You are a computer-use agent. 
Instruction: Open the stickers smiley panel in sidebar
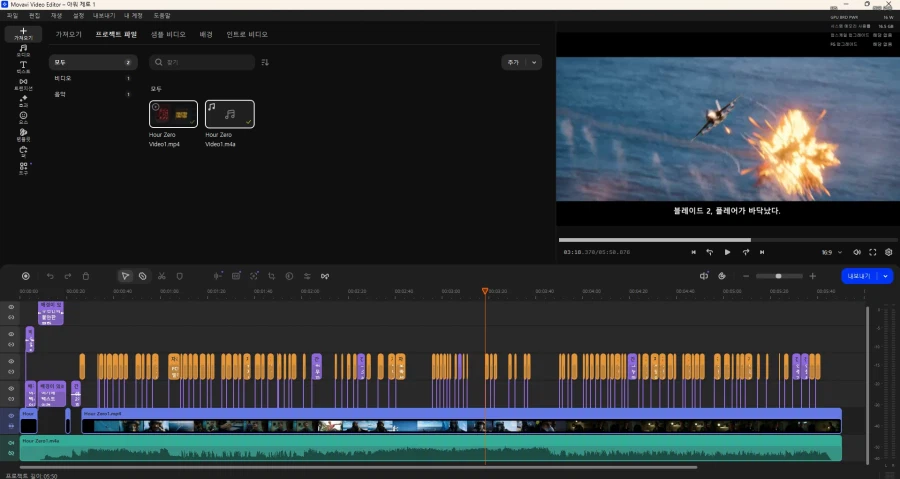tap(23, 118)
